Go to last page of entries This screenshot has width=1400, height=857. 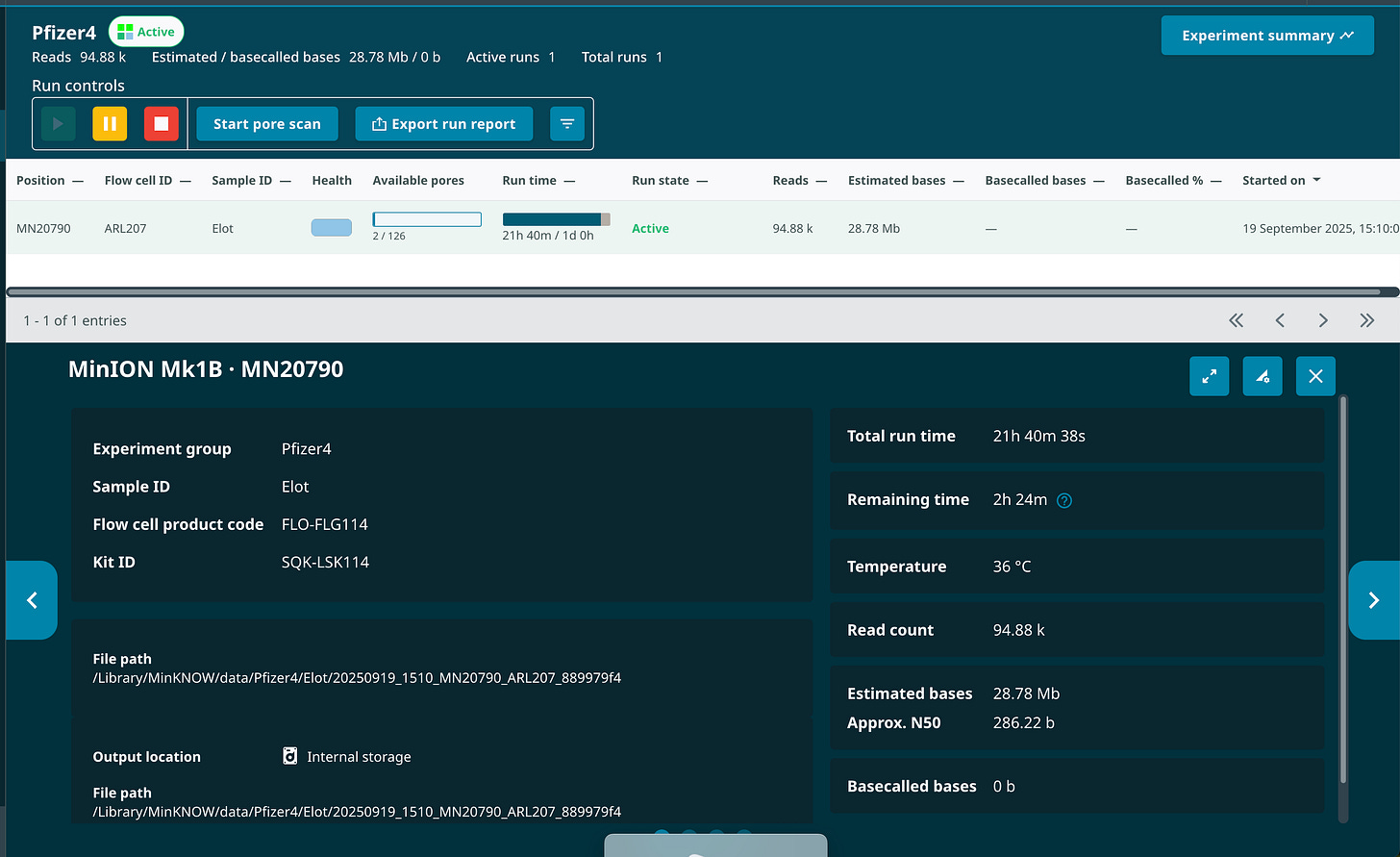(x=1367, y=320)
